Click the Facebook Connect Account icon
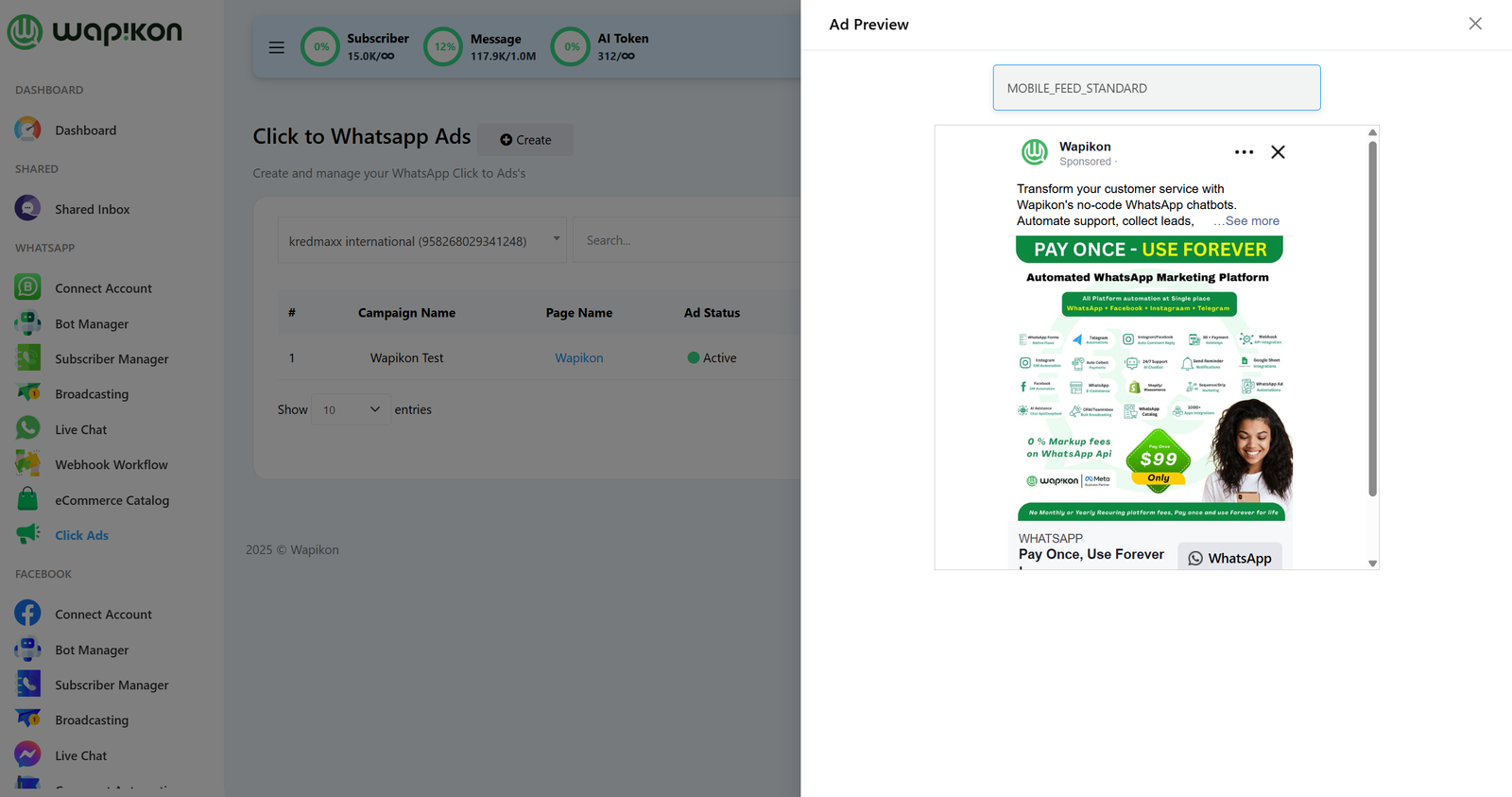This screenshot has height=797, width=1512. pos(27,614)
